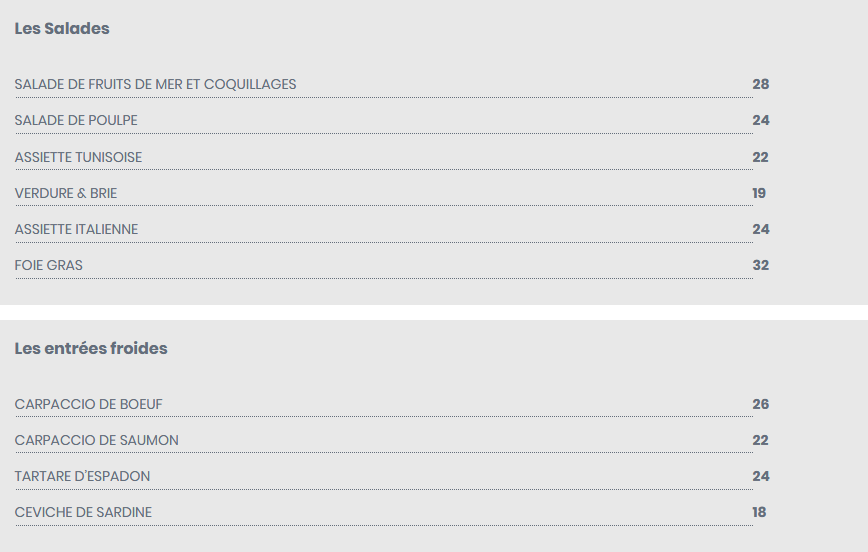Select the FOIE GRAS item
Screen dimensions: 868x552
[x=49, y=265]
